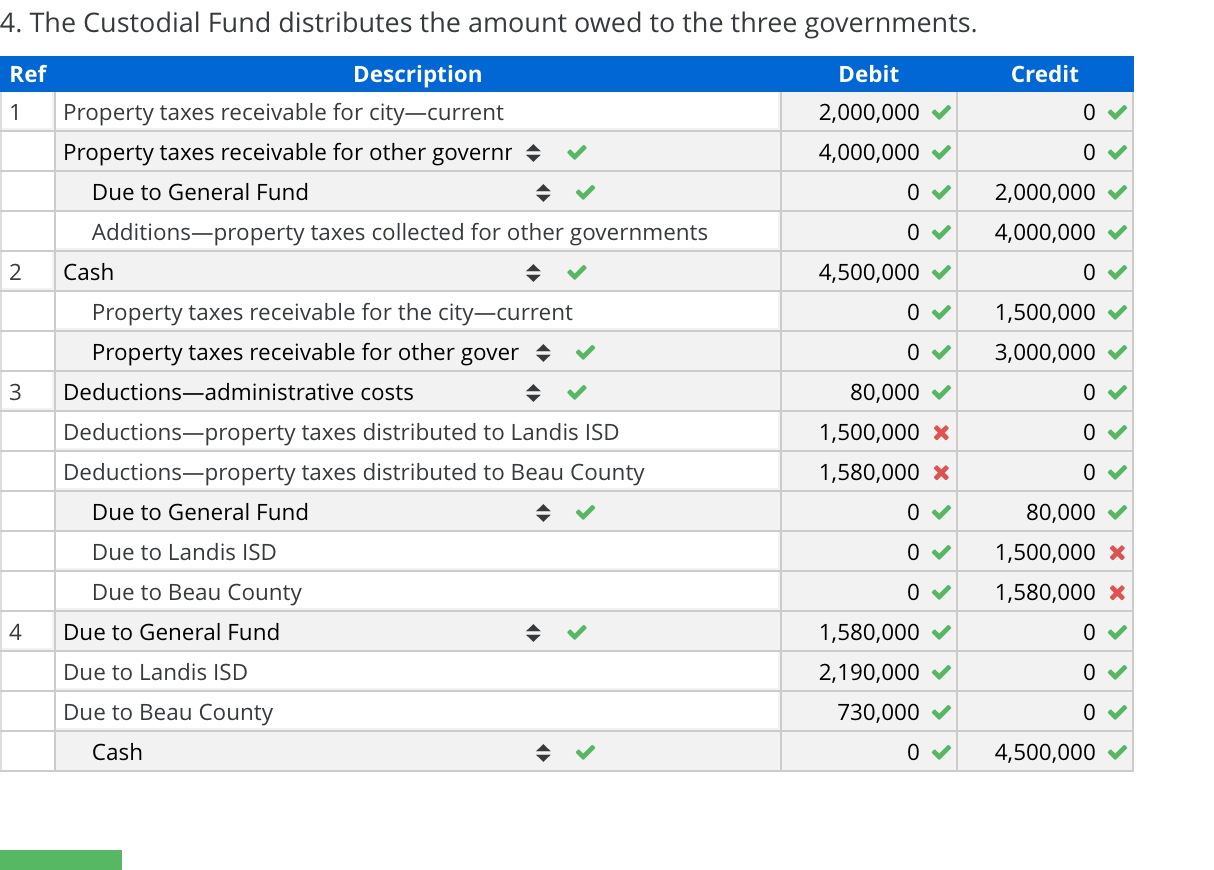Click the green check beside the 4,000,000 credit
Viewport: 1214px width, 870px height.
(1118, 232)
